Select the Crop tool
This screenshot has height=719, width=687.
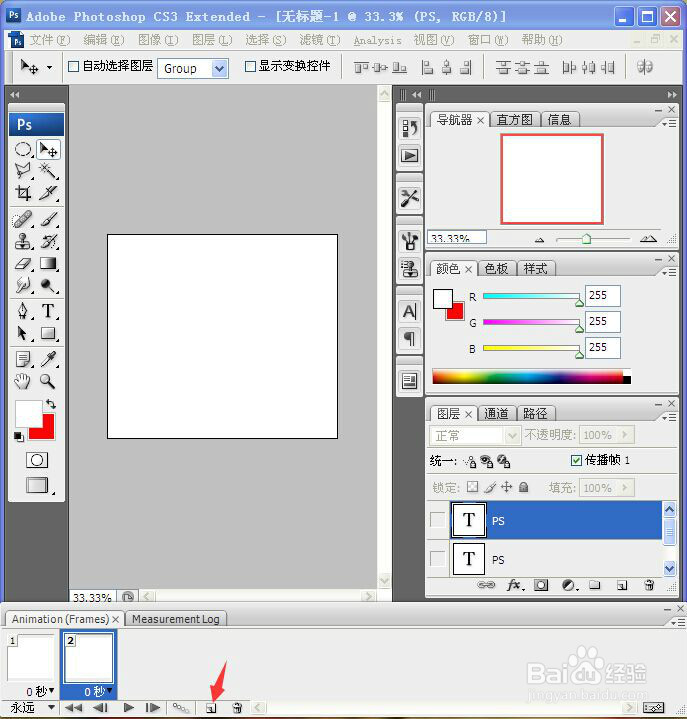23,193
